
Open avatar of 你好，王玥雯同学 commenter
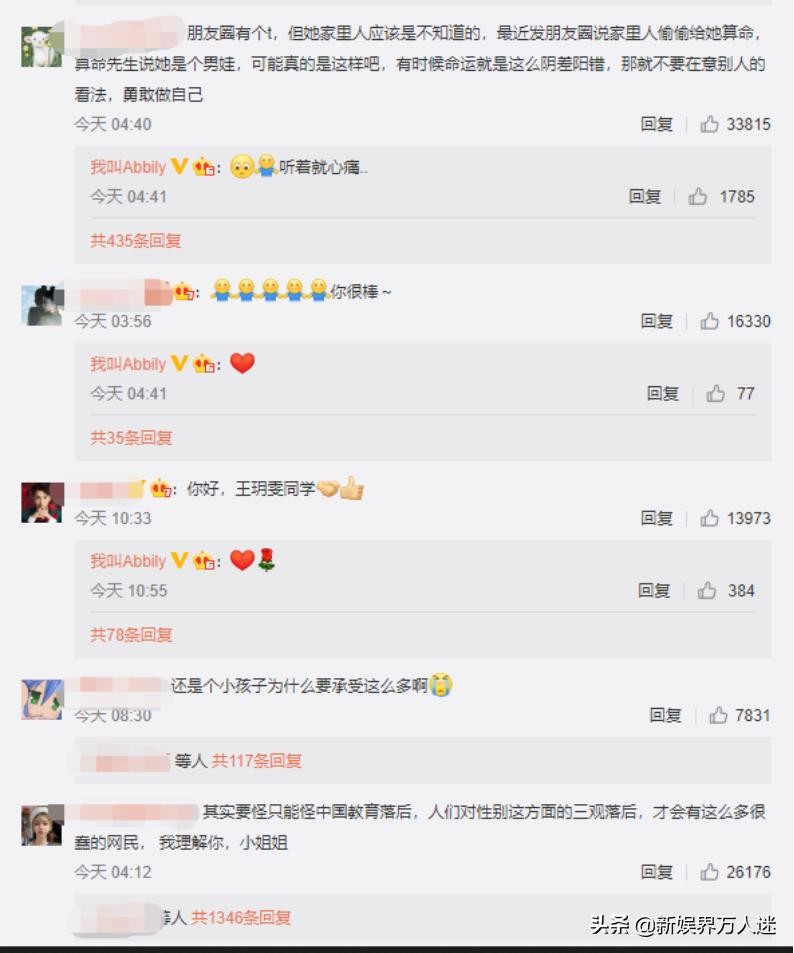point(43,503)
